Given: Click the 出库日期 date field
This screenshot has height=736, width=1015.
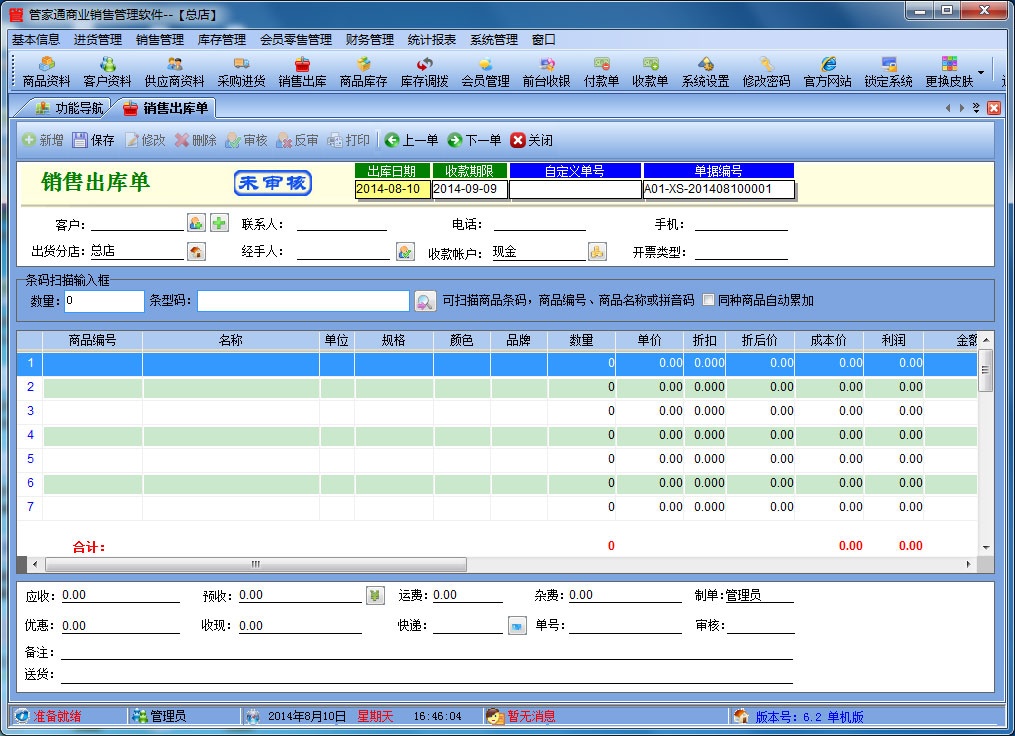Looking at the screenshot, I should click(392, 189).
